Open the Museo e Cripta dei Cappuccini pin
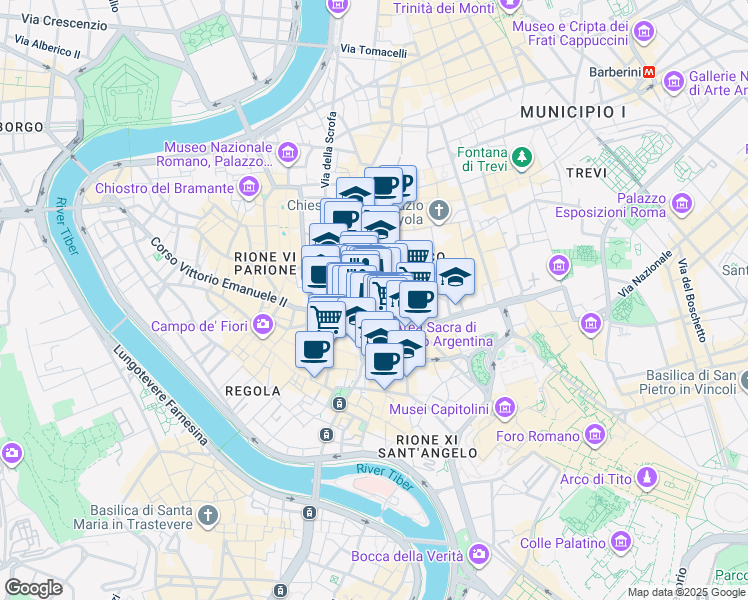The width and height of the screenshot is (748, 600). pos(644,33)
